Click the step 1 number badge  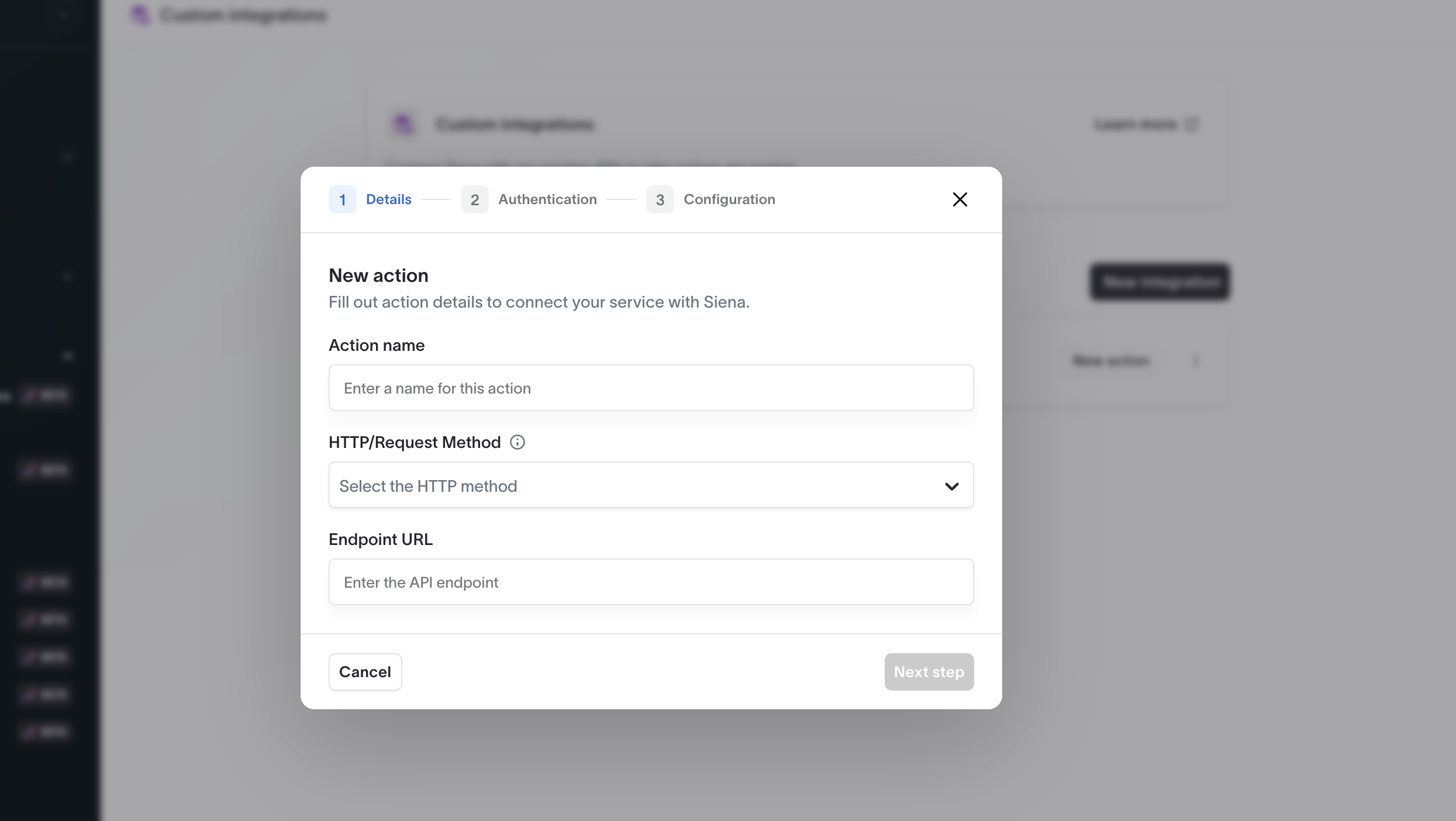pos(343,199)
